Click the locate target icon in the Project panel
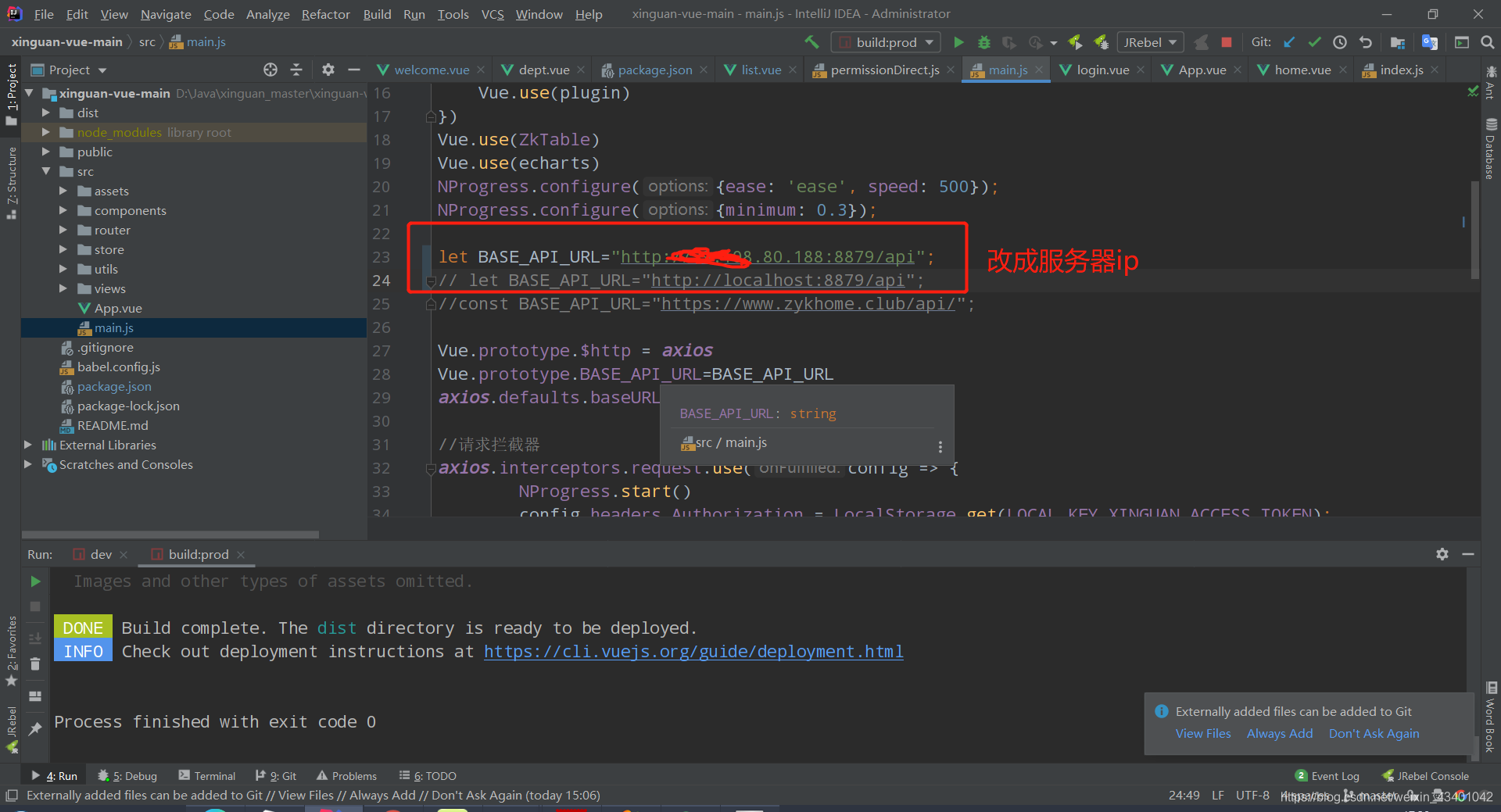This screenshot has height=812, width=1501. click(x=270, y=70)
